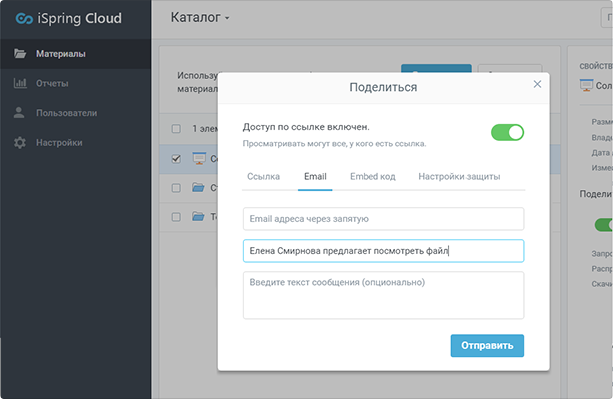Select the Email tab
615x399 pixels.
point(315,177)
